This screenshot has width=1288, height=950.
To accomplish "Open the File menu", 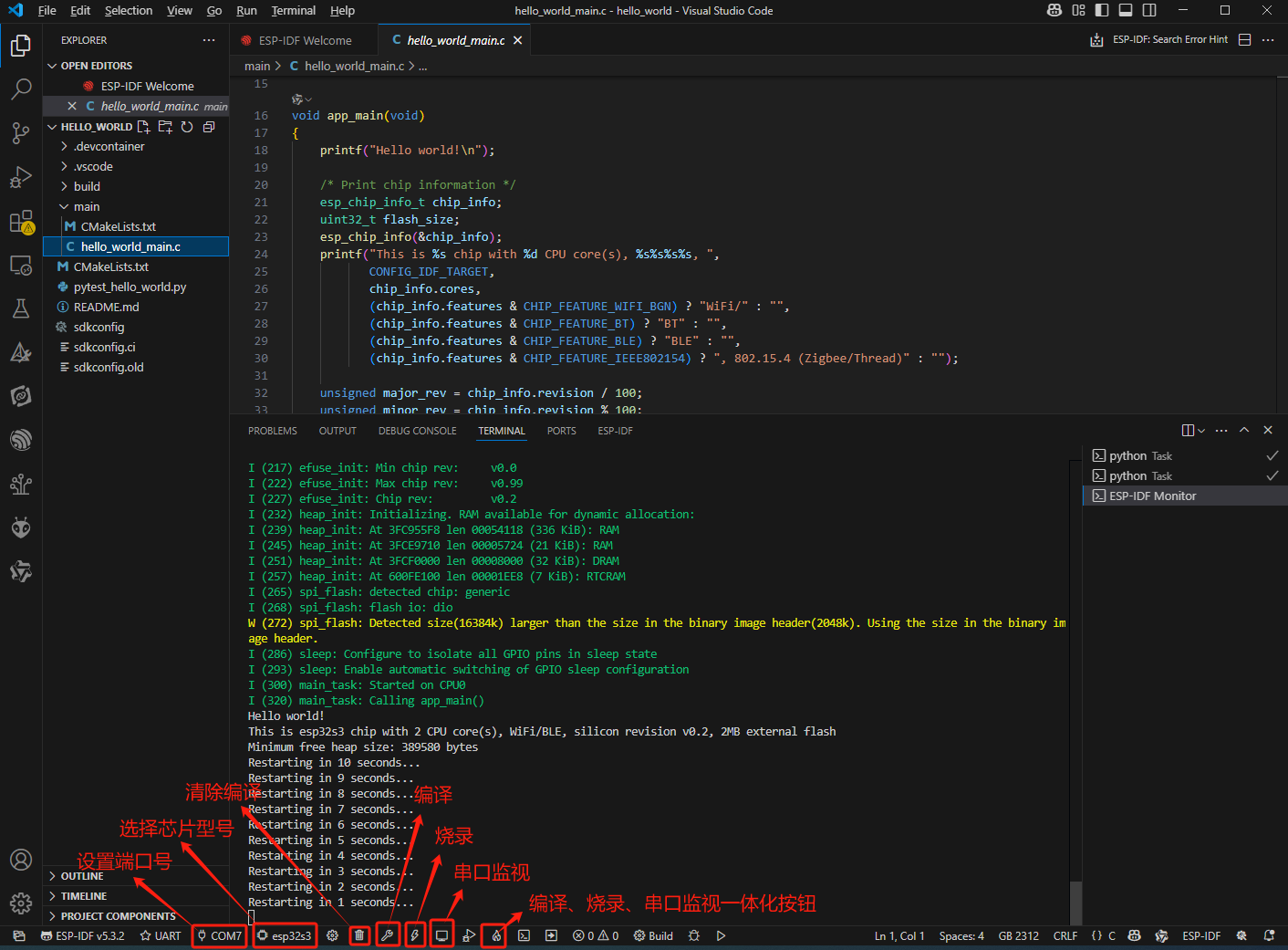I will [x=47, y=10].
